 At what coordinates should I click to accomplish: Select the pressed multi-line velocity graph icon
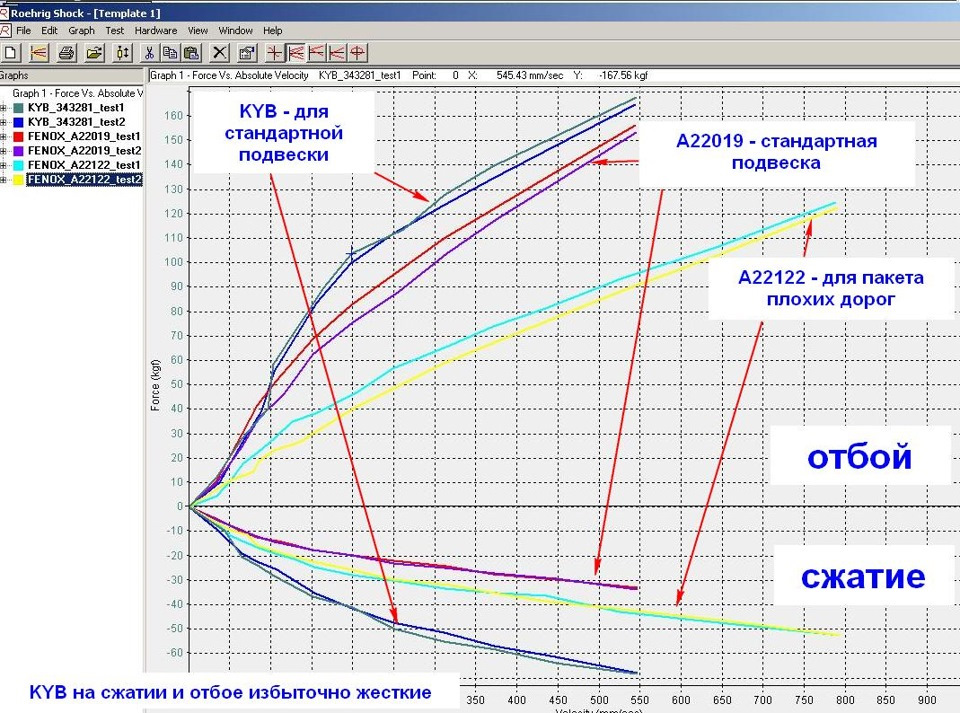point(296,53)
